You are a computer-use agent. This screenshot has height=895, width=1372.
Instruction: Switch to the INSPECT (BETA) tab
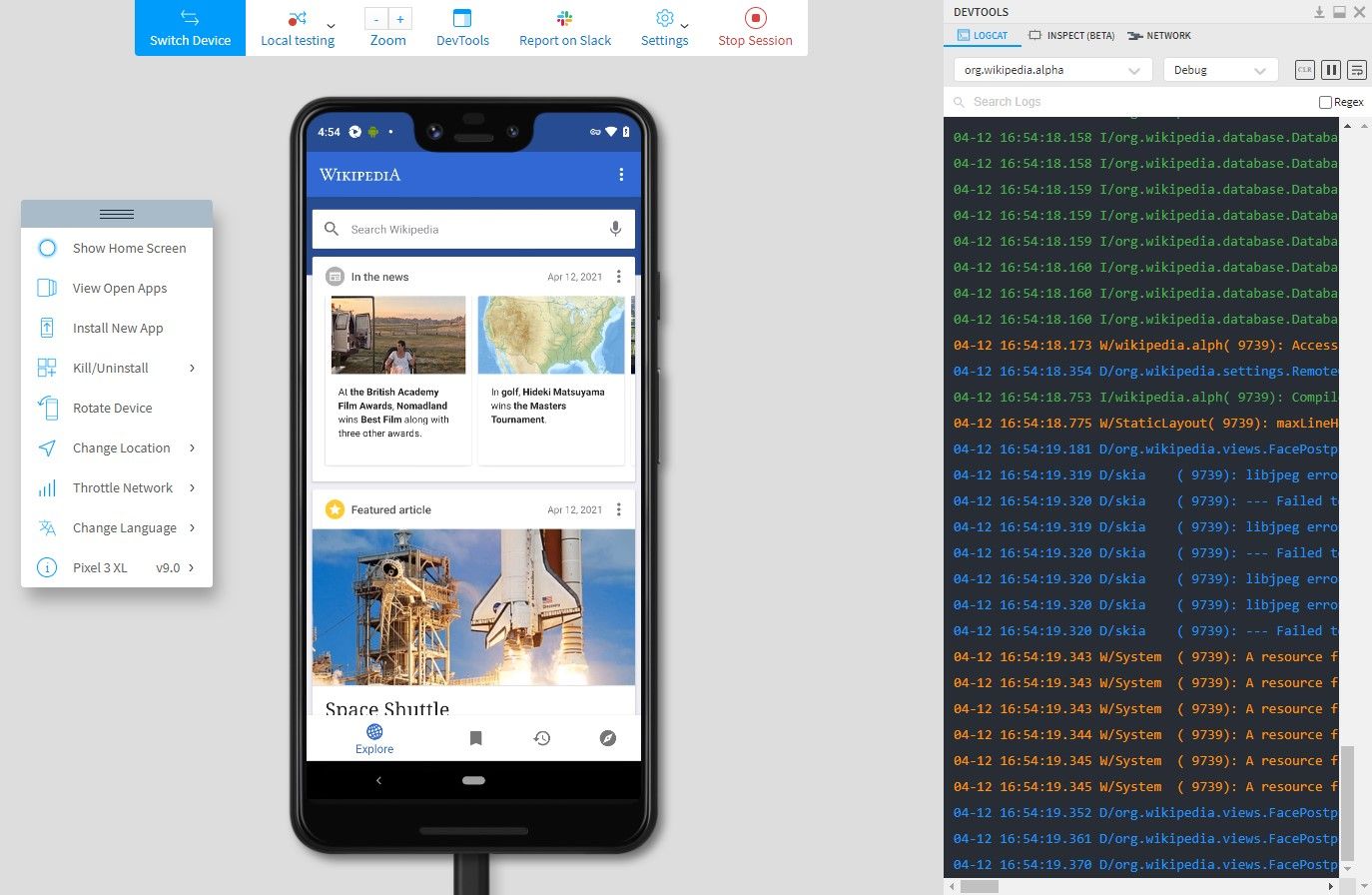[1071, 35]
